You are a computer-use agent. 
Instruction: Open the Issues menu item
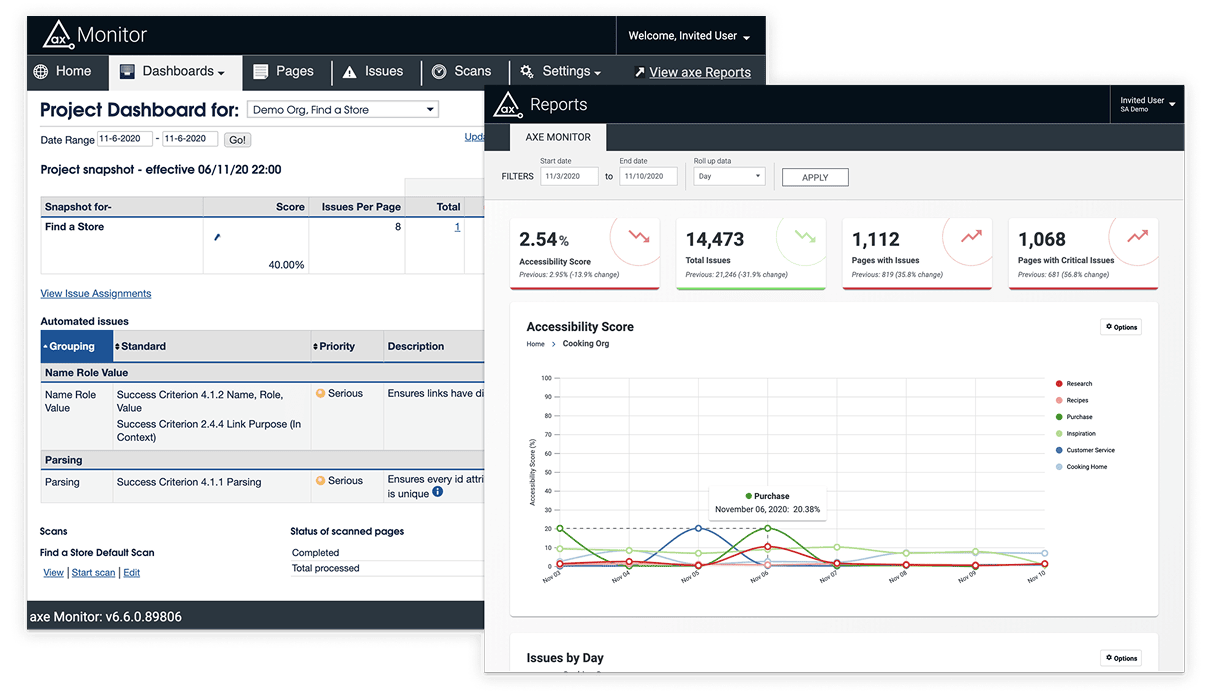(x=373, y=72)
